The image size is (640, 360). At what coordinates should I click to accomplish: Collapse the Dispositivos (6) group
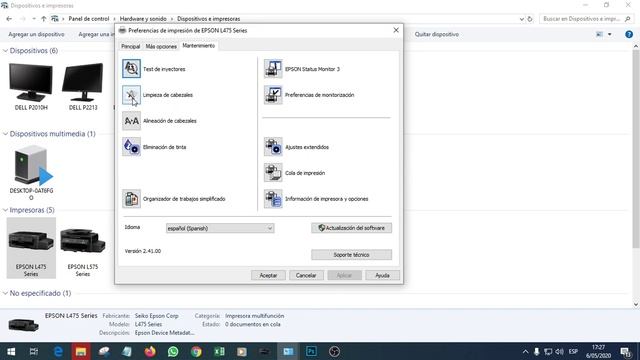click(x=5, y=51)
